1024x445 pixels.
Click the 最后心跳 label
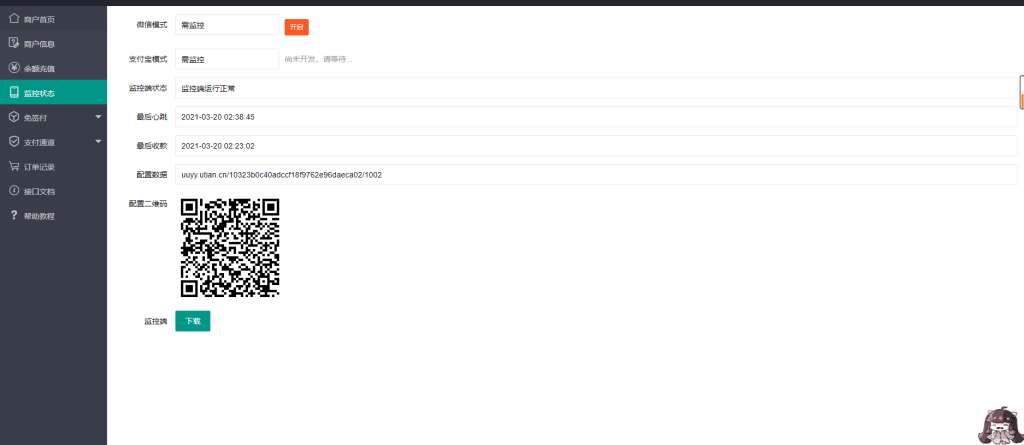[x=152, y=117]
